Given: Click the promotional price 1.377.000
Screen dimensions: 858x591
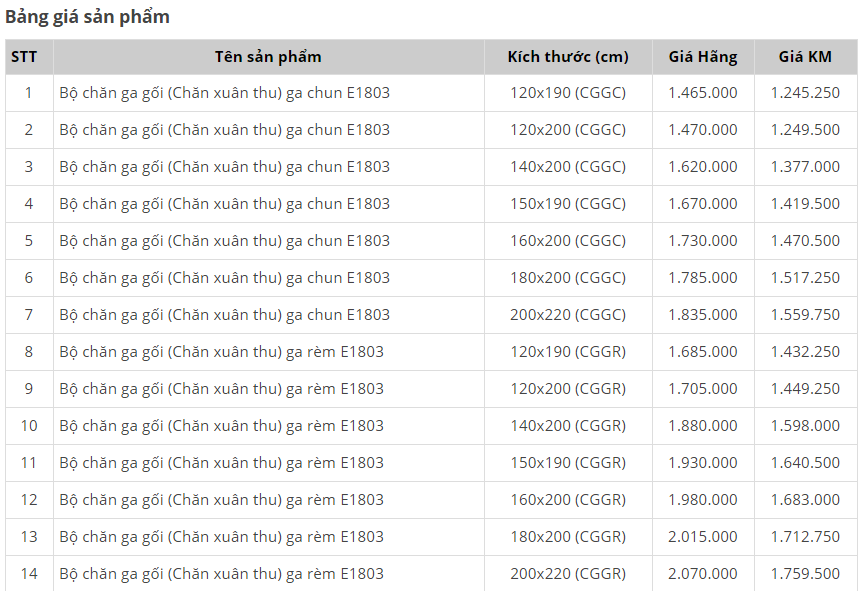Looking at the screenshot, I should click(x=805, y=167).
